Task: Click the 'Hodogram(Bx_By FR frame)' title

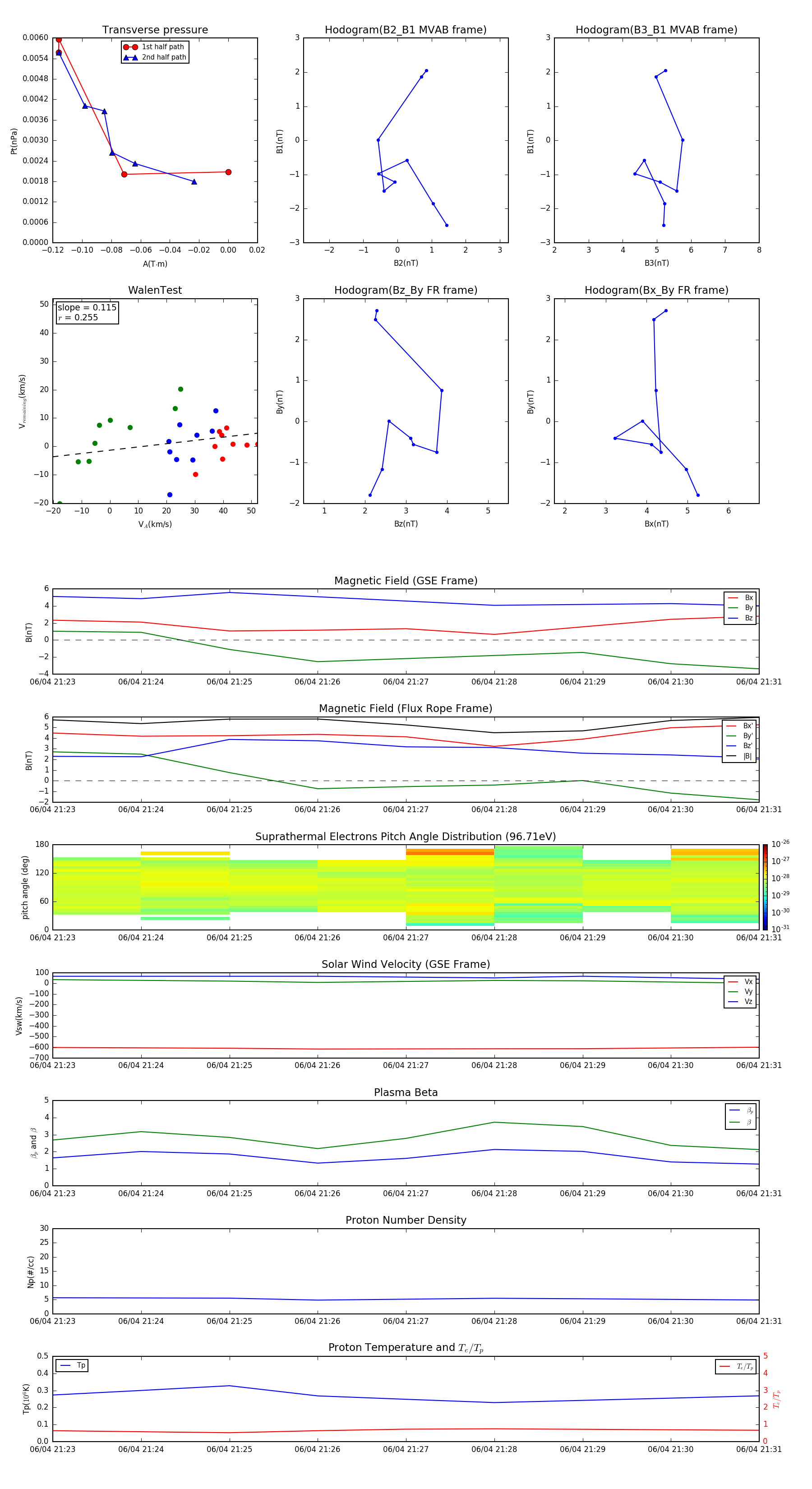Action: [656, 290]
